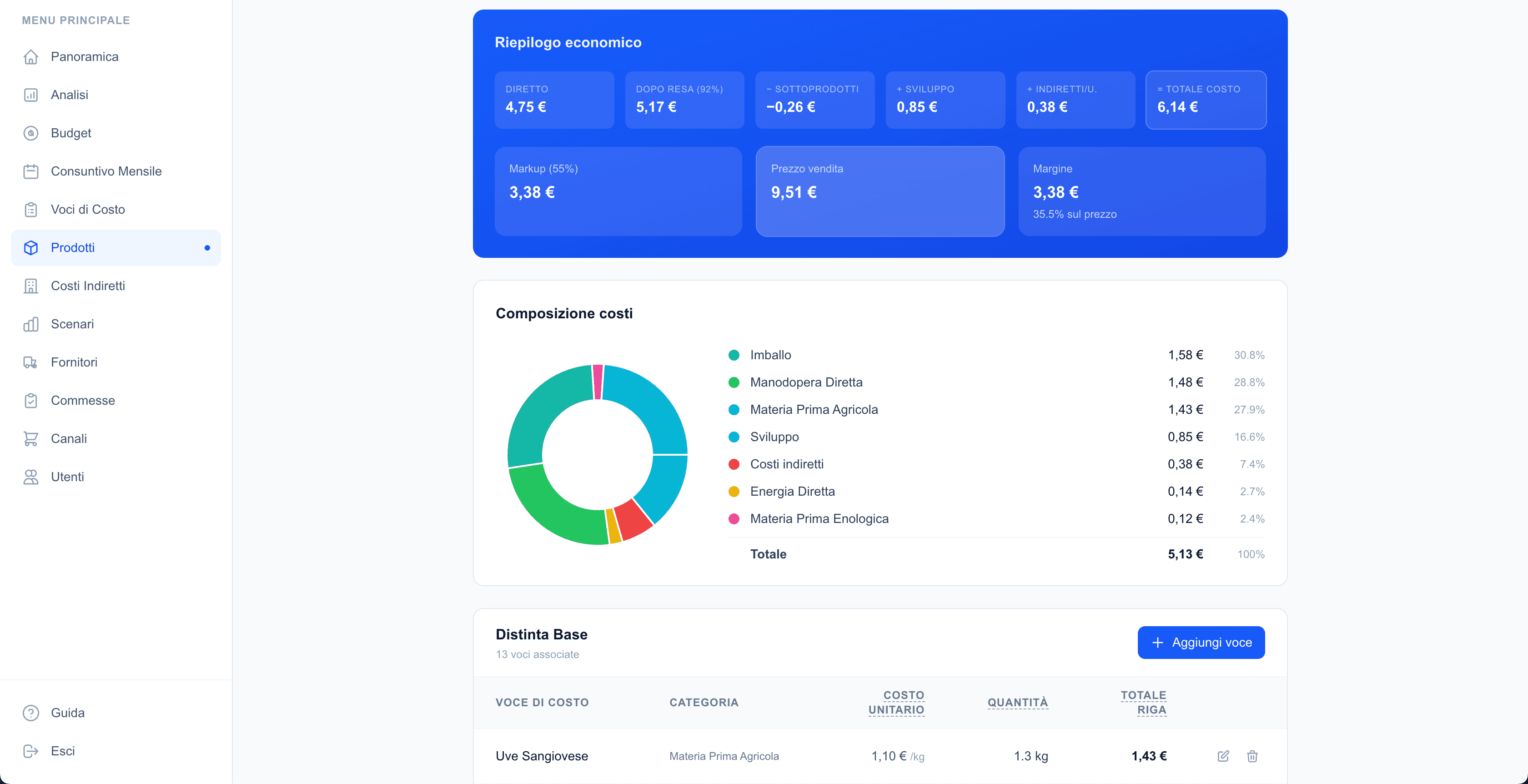Click the Voce di Costo column header
The height and width of the screenshot is (784, 1528).
(542, 703)
